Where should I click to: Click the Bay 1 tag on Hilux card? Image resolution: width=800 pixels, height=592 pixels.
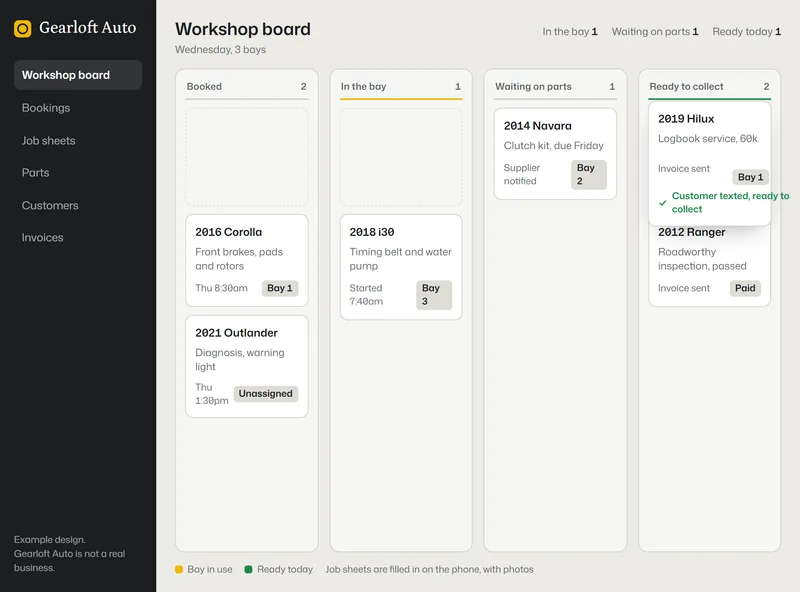[x=751, y=177]
